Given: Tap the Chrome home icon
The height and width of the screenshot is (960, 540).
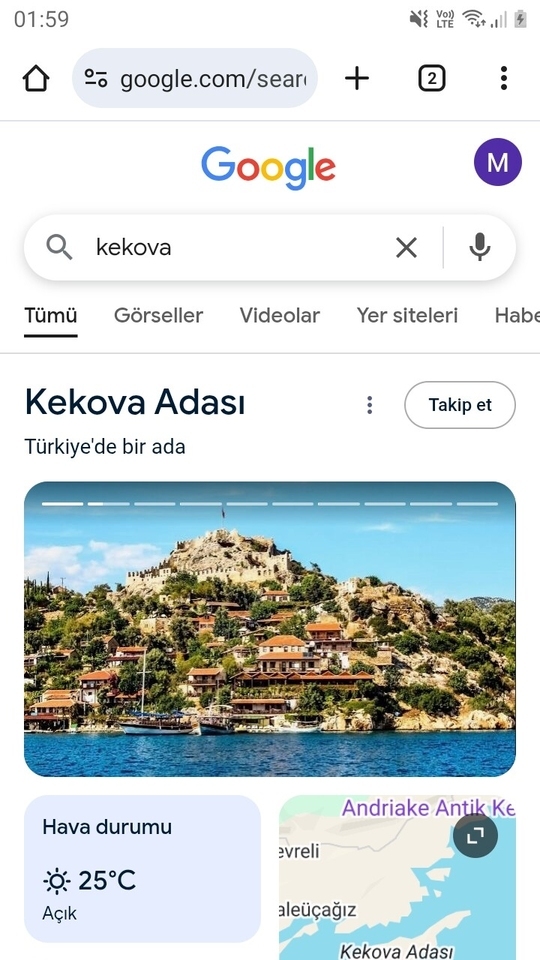Looking at the screenshot, I should coord(36,78).
